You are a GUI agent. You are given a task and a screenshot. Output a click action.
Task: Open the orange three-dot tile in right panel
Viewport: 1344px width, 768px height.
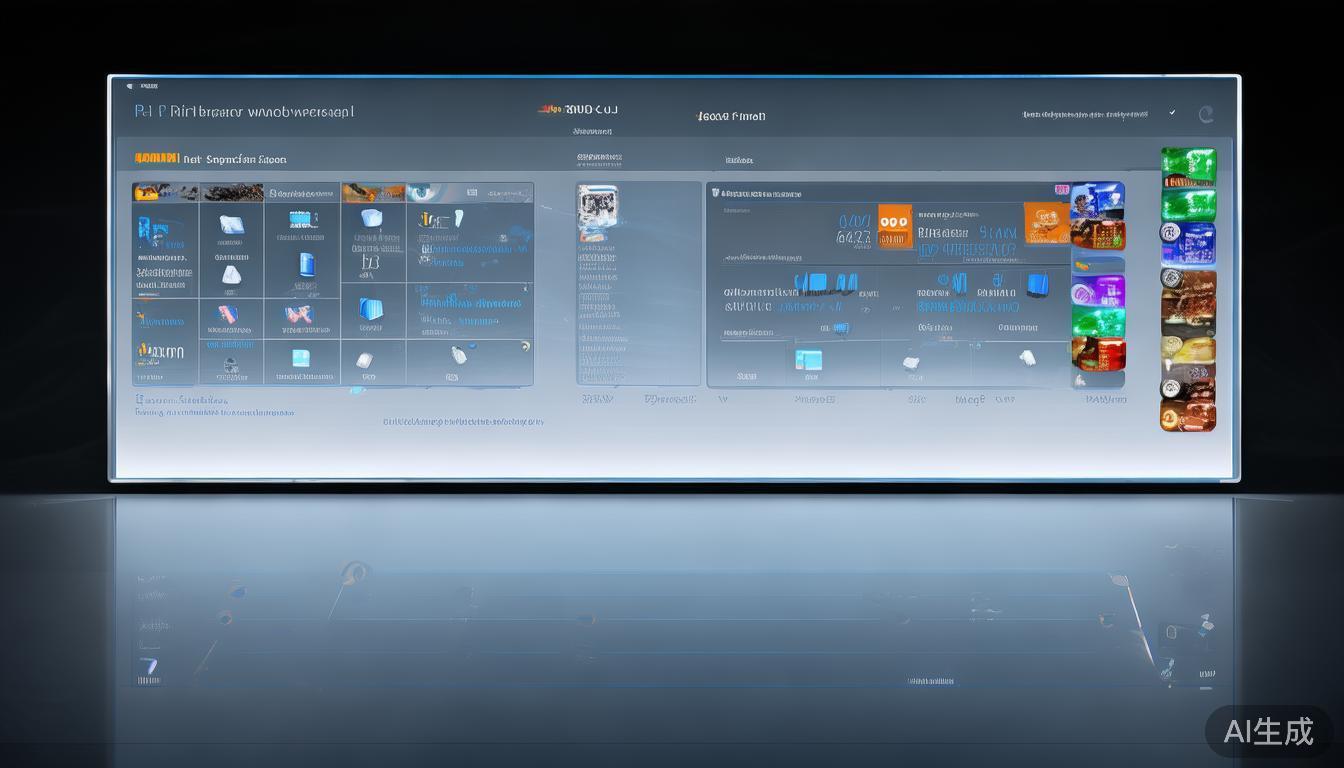pyautogui.click(x=894, y=225)
